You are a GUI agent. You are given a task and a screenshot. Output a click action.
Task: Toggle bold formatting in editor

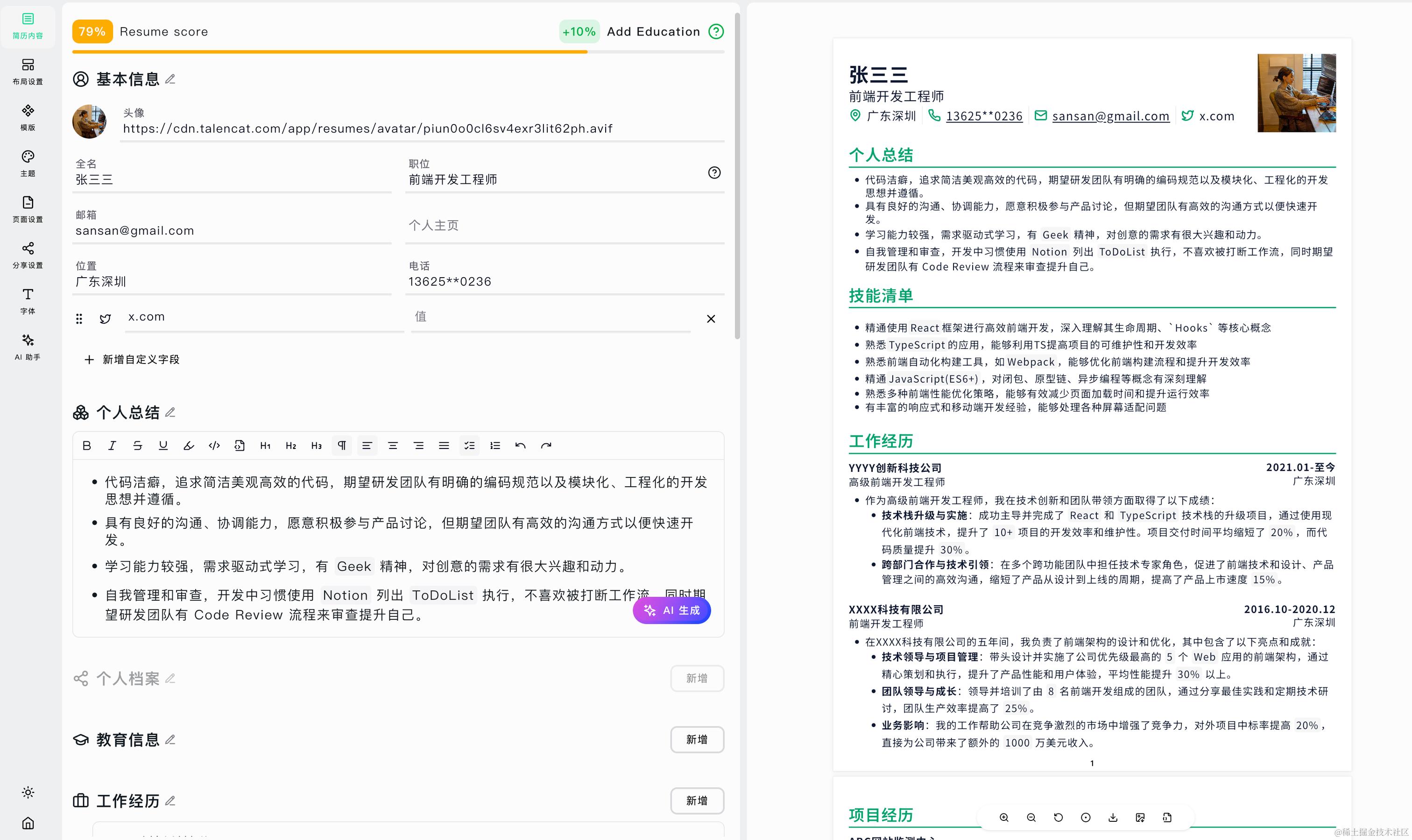click(x=87, y=446)
